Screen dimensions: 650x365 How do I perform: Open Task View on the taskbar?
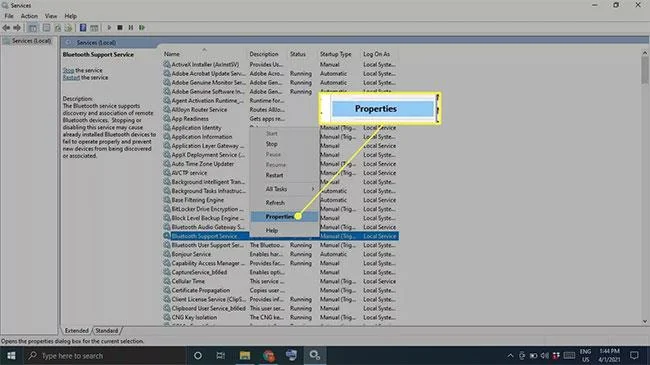click(221, 355)
